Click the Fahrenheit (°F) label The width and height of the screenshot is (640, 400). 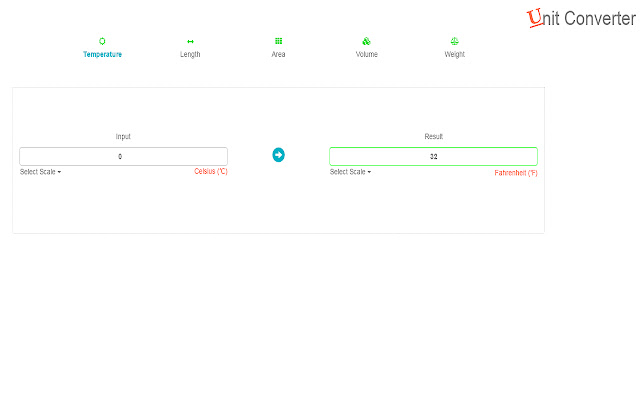516,173
